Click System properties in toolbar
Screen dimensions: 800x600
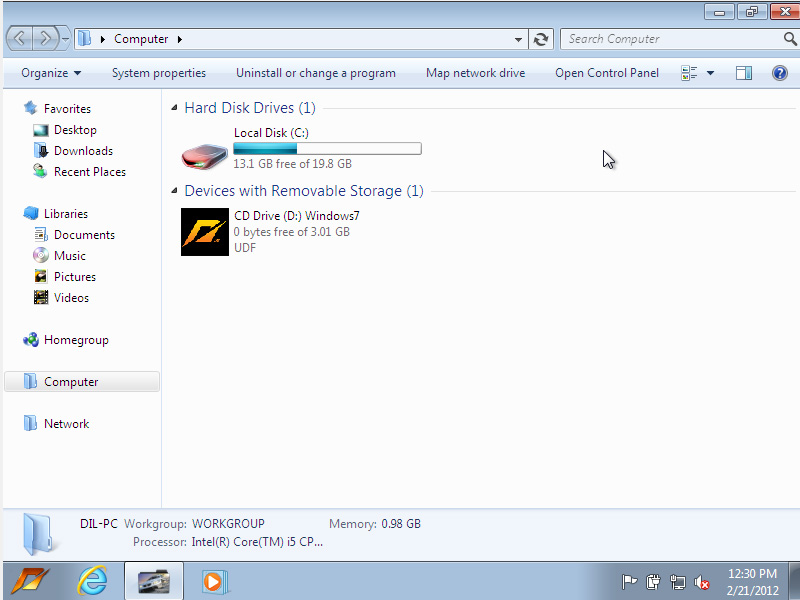tap(158, 73)
